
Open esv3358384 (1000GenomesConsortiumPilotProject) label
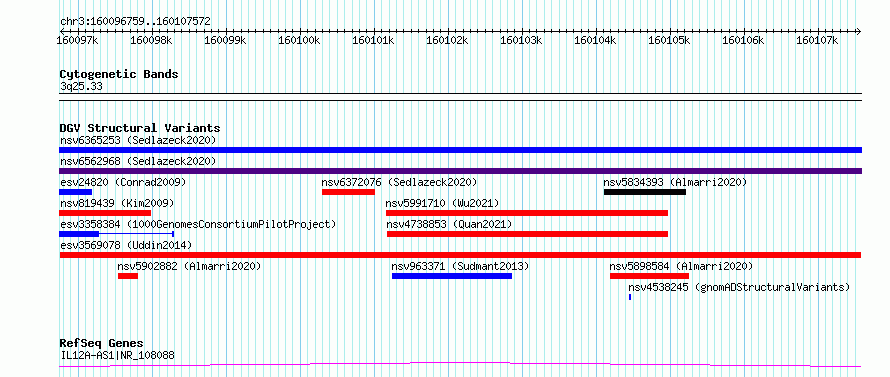click(x=198, y=224)
